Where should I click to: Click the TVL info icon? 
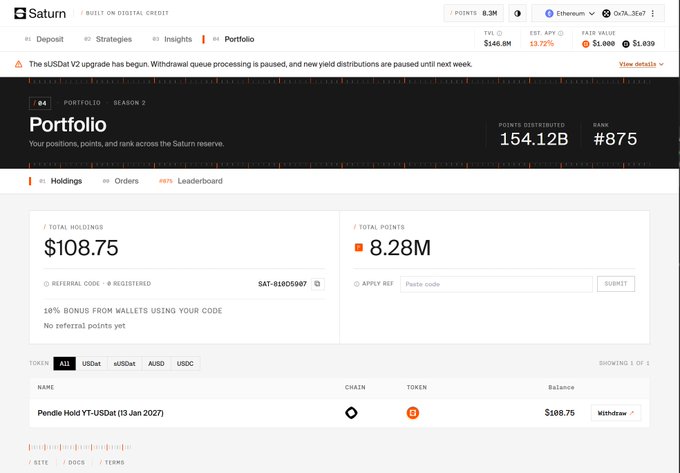[x=500, y=33]
